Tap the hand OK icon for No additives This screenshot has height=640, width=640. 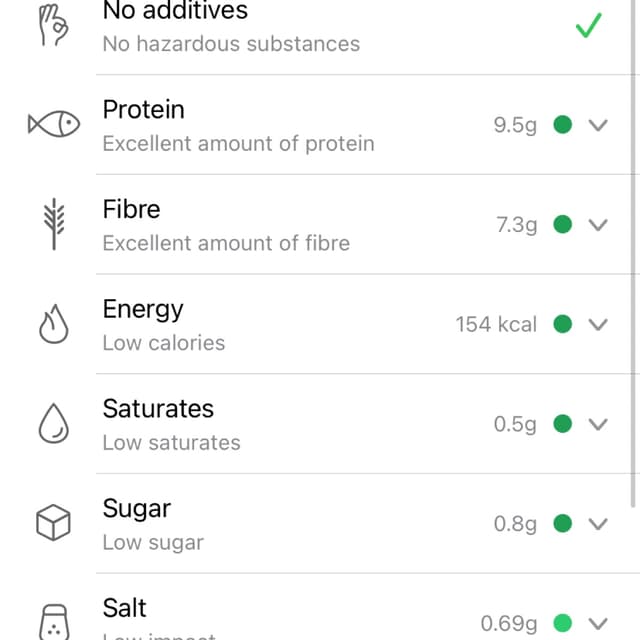tap(53, 25)
